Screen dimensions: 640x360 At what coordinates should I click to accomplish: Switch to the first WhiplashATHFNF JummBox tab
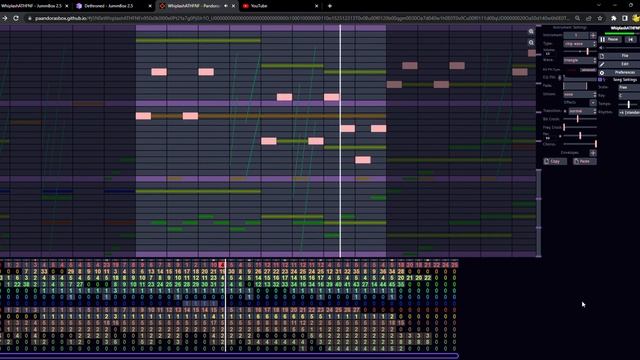click(32, 6)
